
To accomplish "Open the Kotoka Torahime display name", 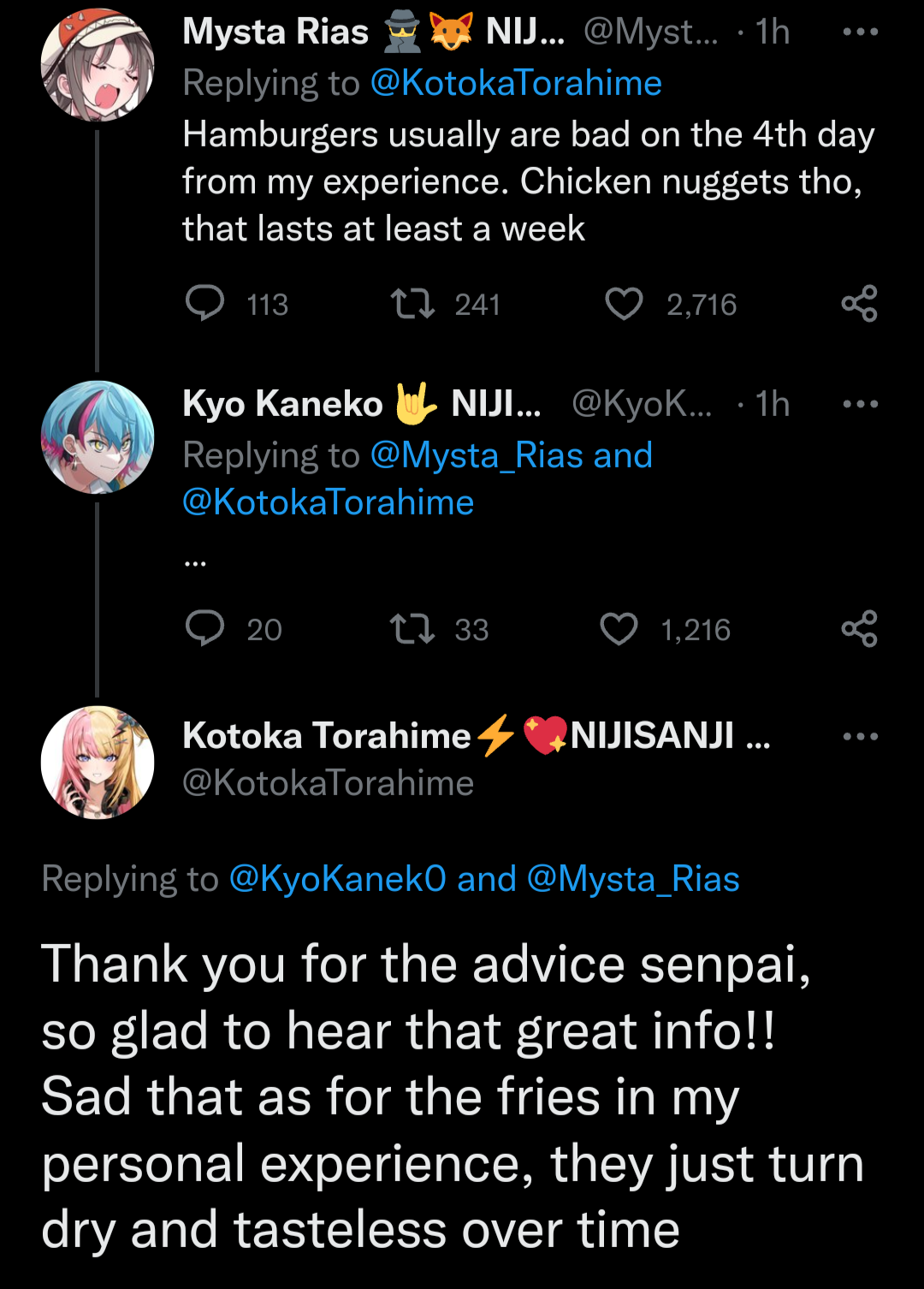I will [327, 736].
